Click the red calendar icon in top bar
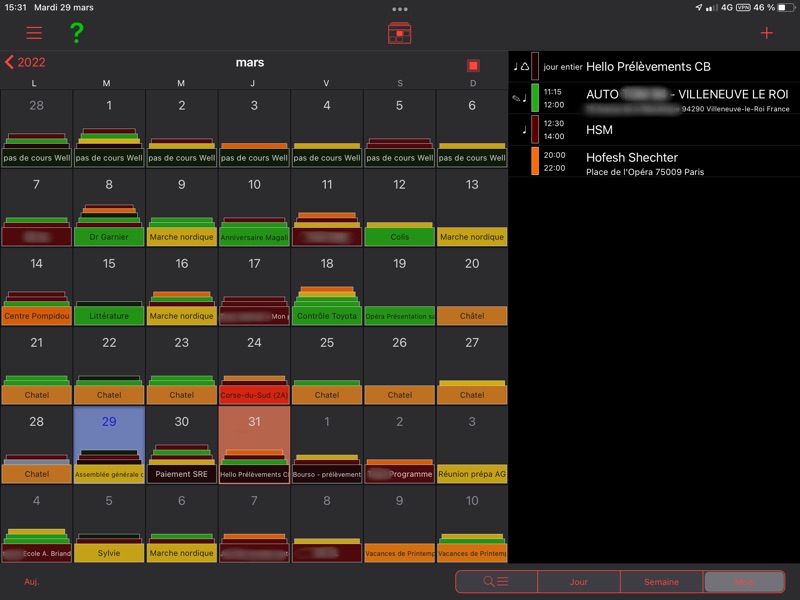Image resolution: width=800 pixels, height=600 pixels. click(400, 33)
